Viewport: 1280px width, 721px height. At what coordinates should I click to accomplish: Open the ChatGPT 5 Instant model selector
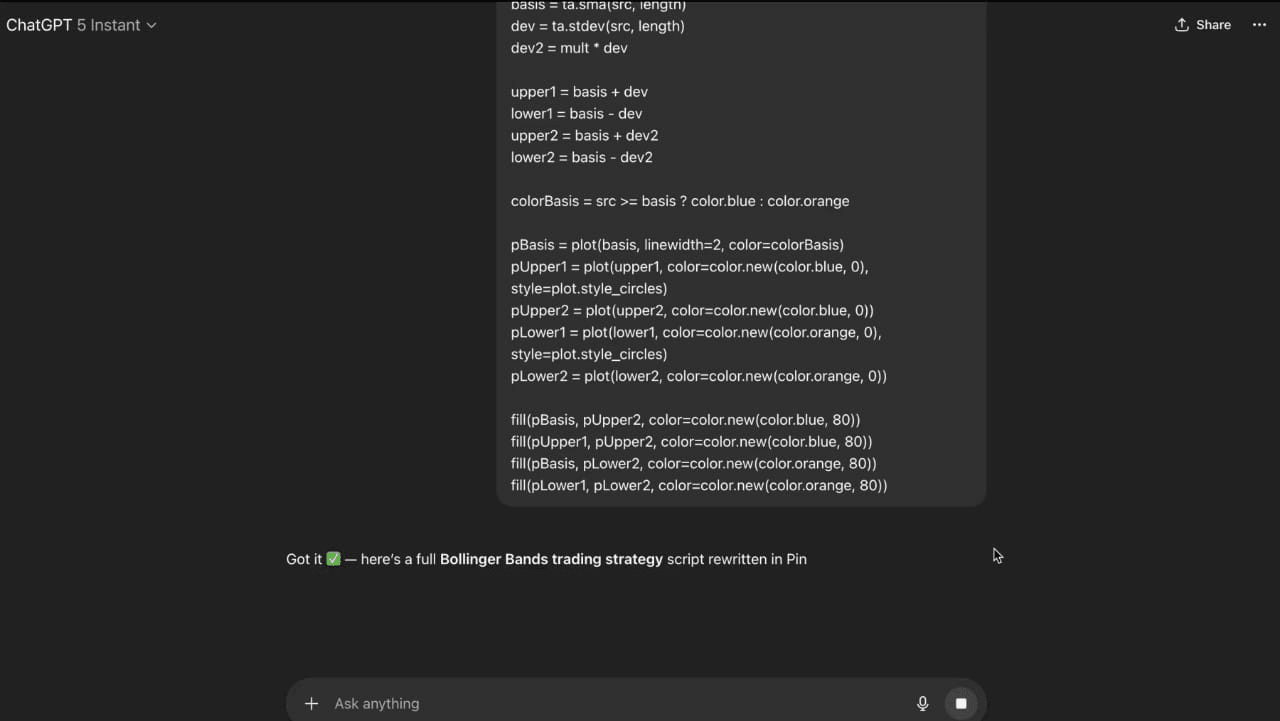[81, 25]
